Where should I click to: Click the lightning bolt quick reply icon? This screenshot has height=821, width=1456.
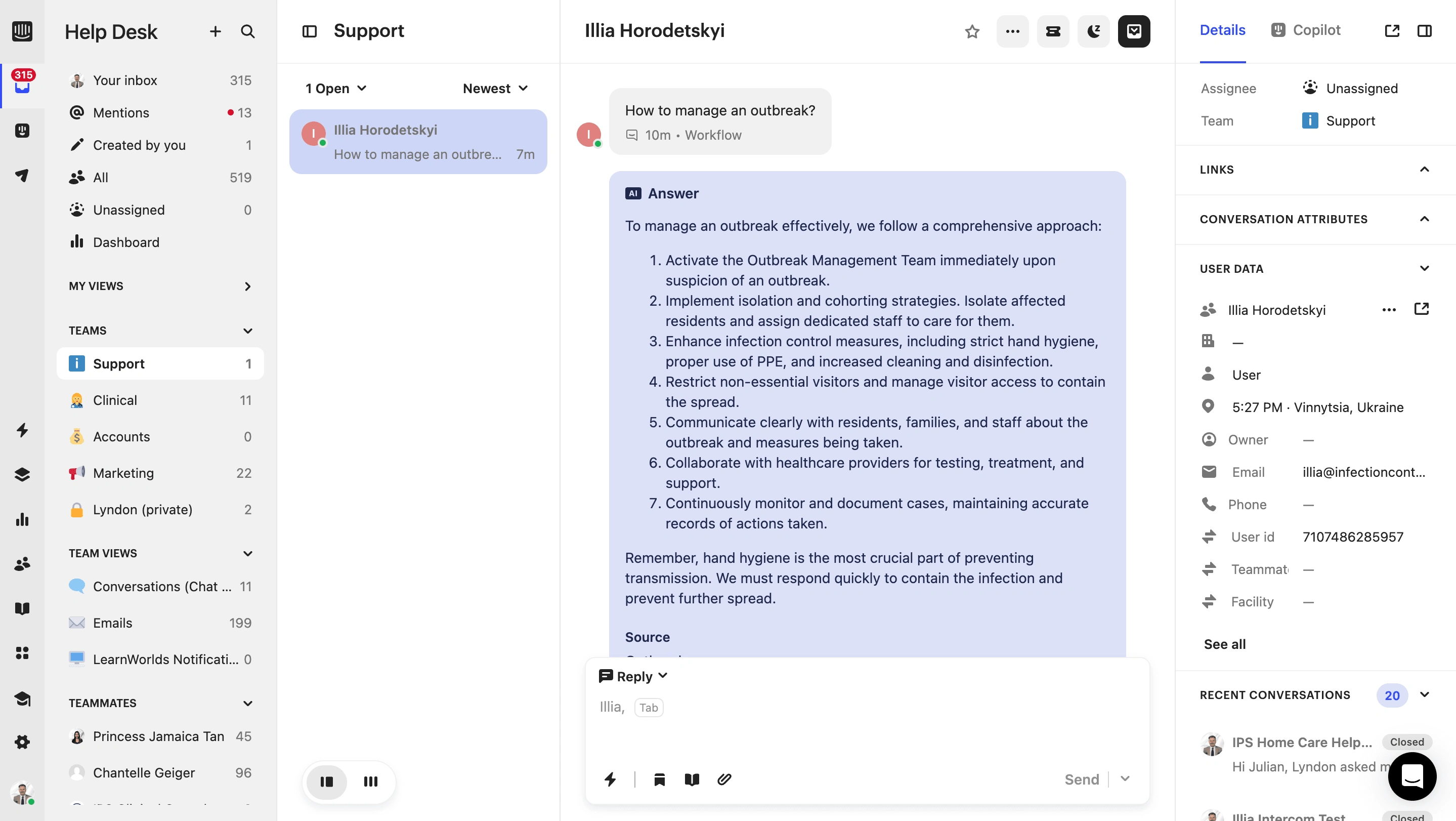tap(609, 779)
